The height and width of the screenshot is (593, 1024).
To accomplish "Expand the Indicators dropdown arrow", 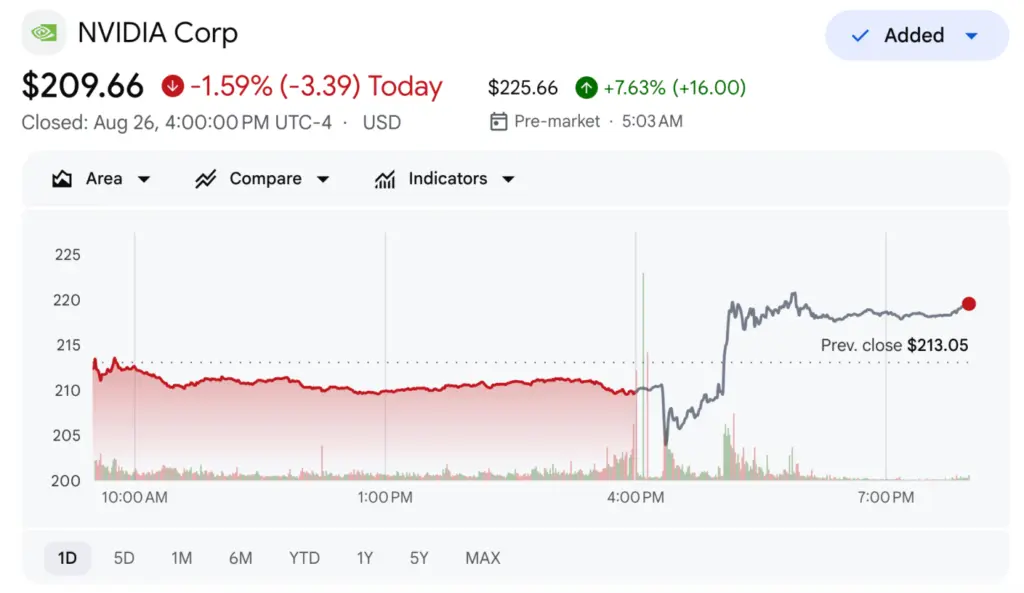I will (x=508, y=179).
